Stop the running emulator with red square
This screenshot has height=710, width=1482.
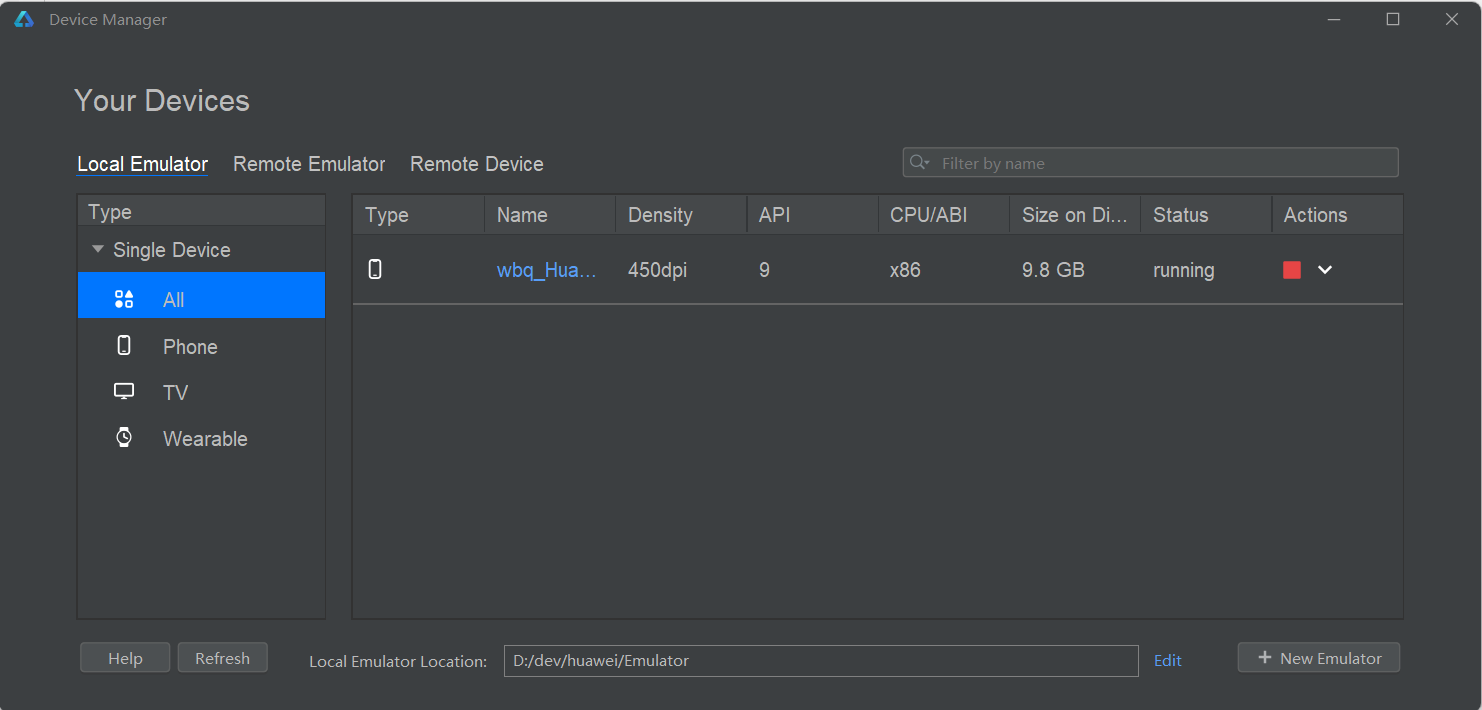(1292, 270)
